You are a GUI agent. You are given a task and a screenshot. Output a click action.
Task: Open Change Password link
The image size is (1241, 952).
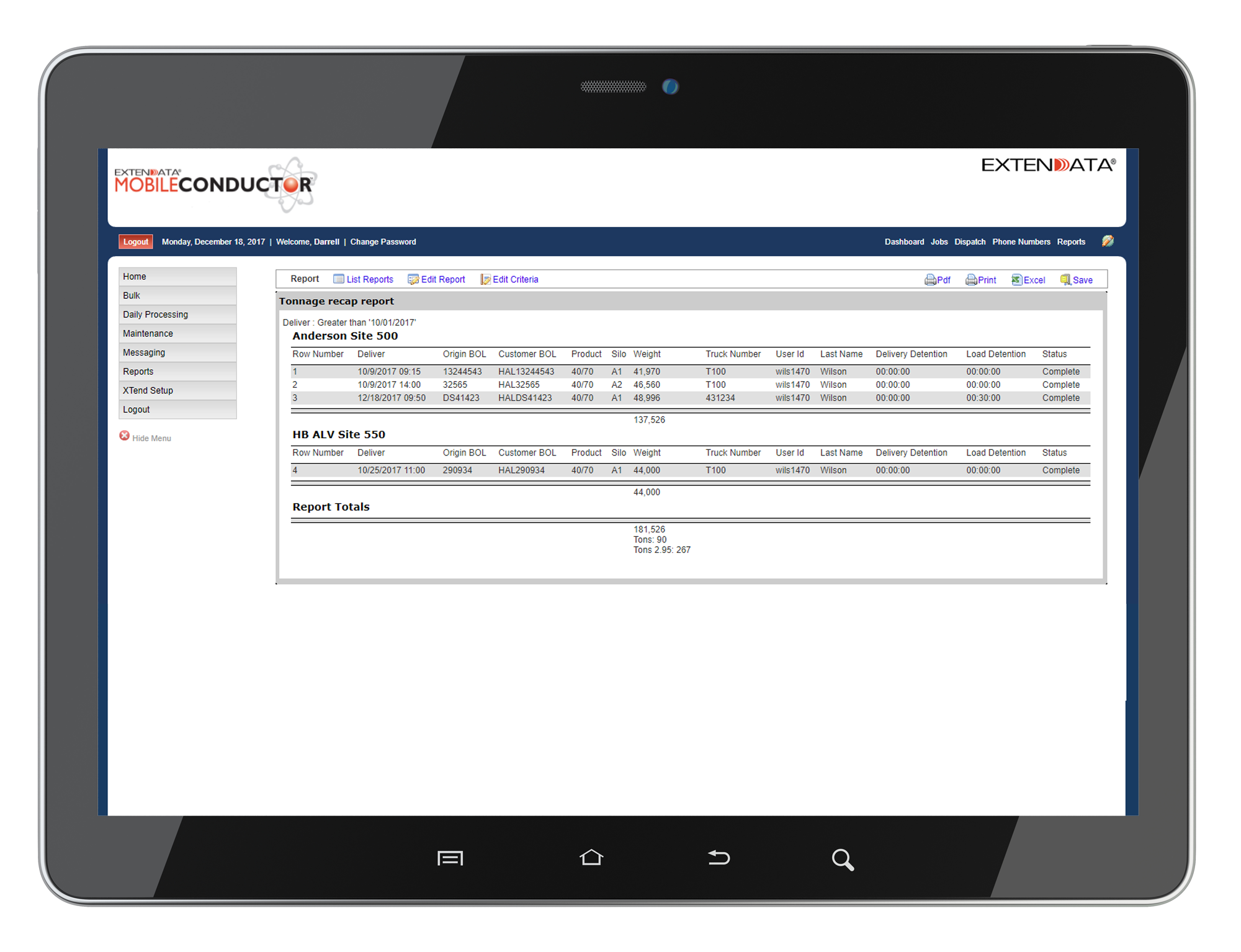coord(383,242)
